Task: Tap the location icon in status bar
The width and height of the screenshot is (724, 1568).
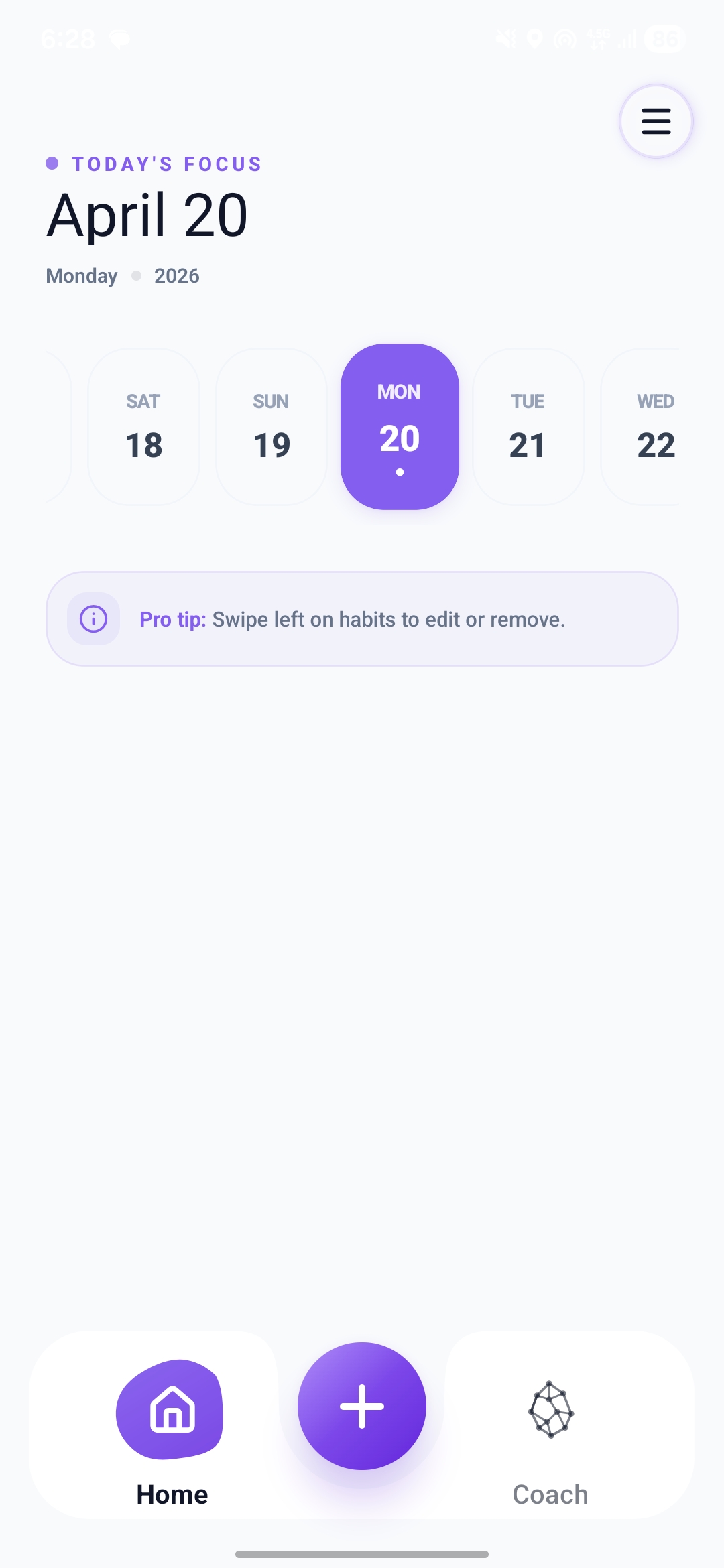Action: click(x=535, y=39)
